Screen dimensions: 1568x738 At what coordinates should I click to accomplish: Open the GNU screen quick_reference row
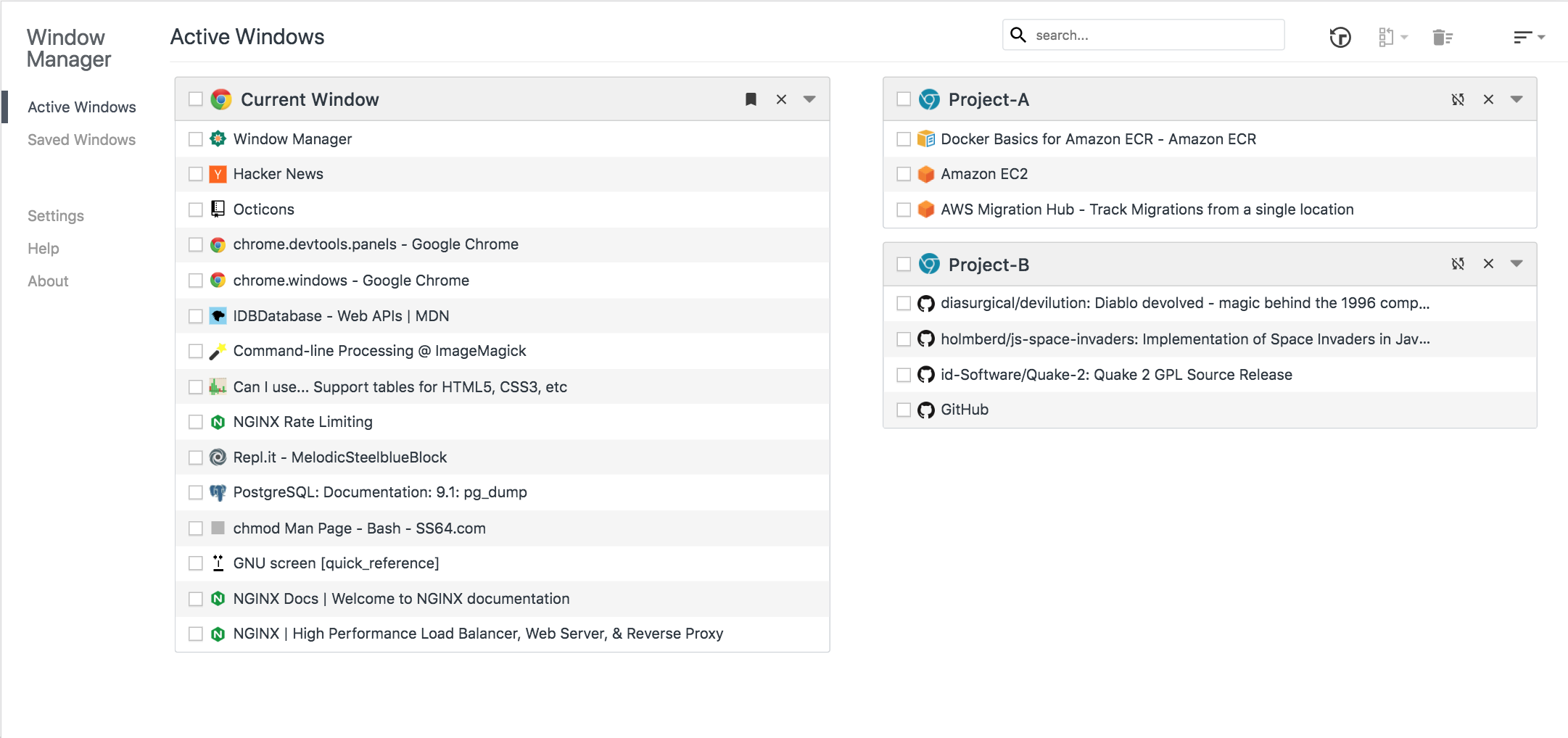point(502,563)
